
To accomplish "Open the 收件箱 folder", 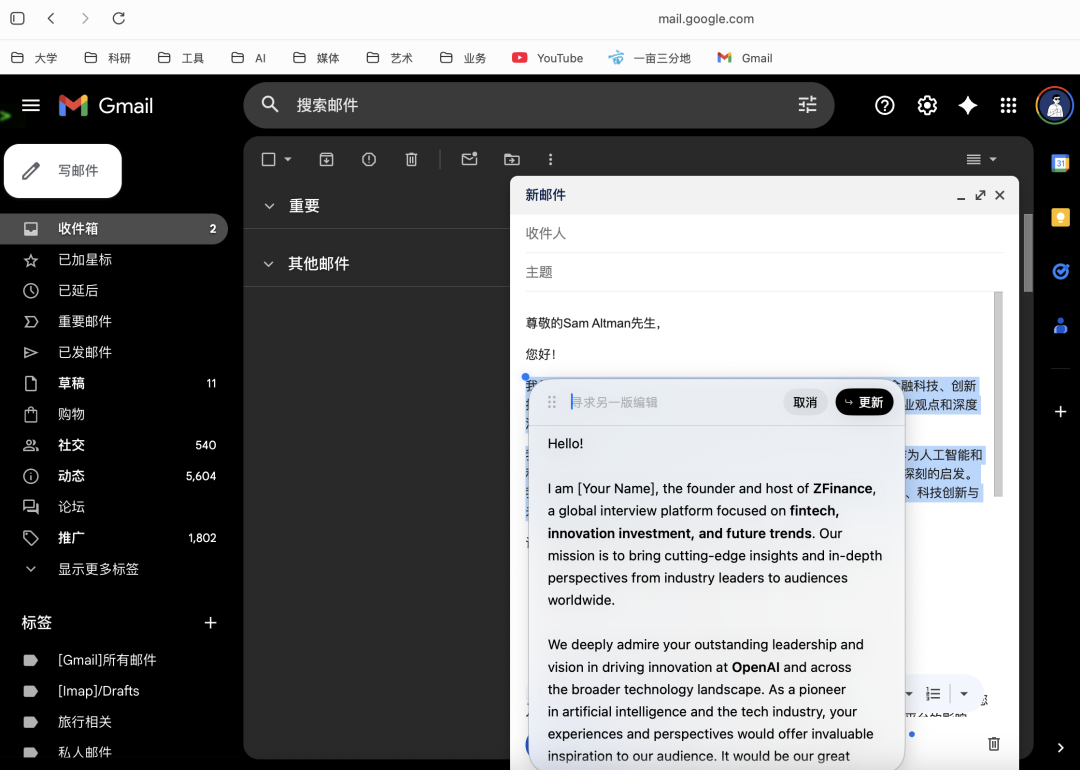I will (x=114, y=229).
